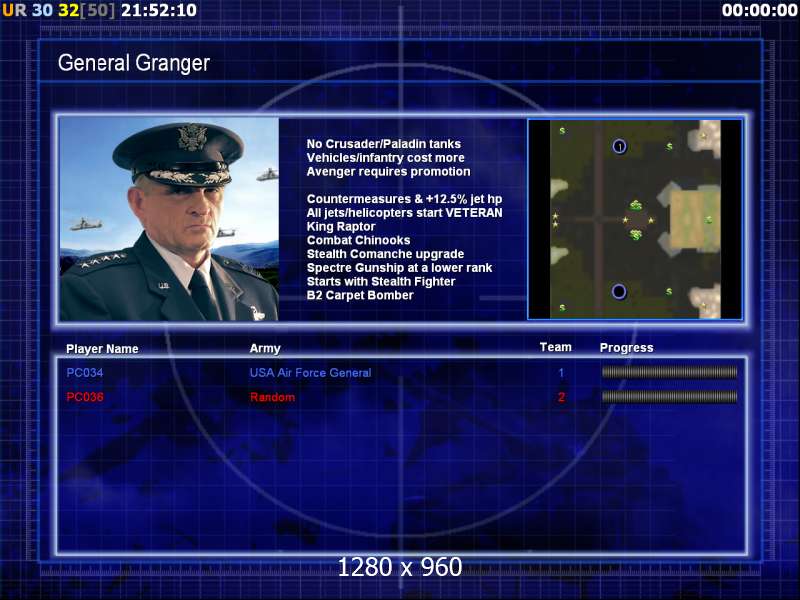
Task: Click the 'Combat Chinooks' line
Action: [358, 240]
